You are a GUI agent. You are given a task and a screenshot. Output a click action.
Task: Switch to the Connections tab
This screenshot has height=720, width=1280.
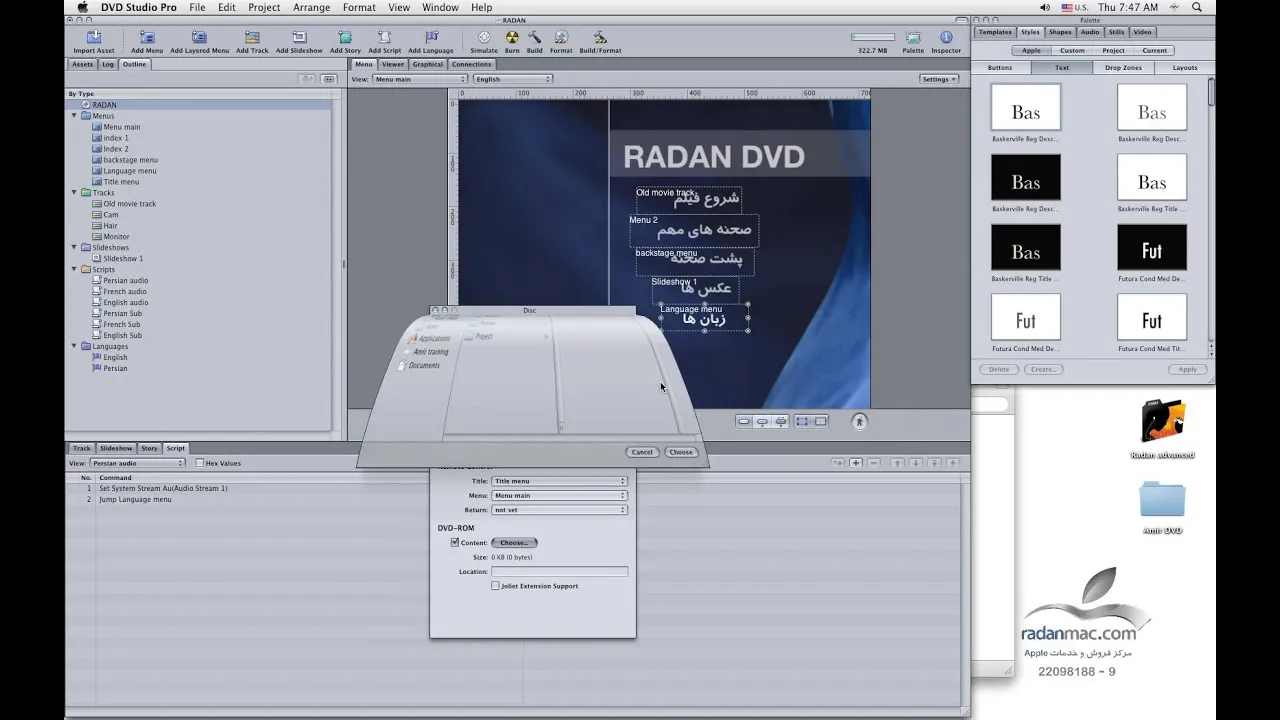pyautogui.click(x=471, y=64)
